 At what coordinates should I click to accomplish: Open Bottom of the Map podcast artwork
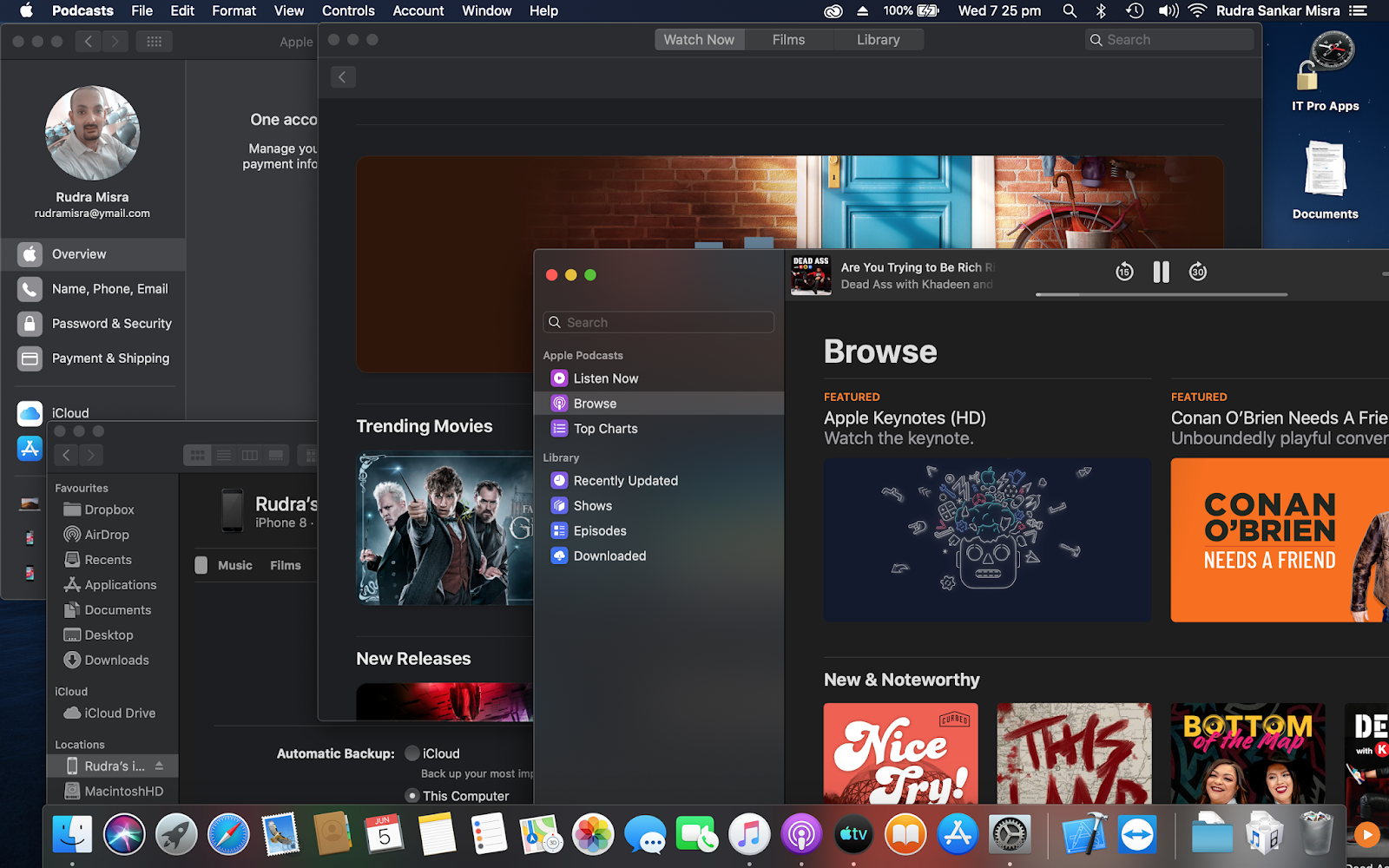(1248, 753)
